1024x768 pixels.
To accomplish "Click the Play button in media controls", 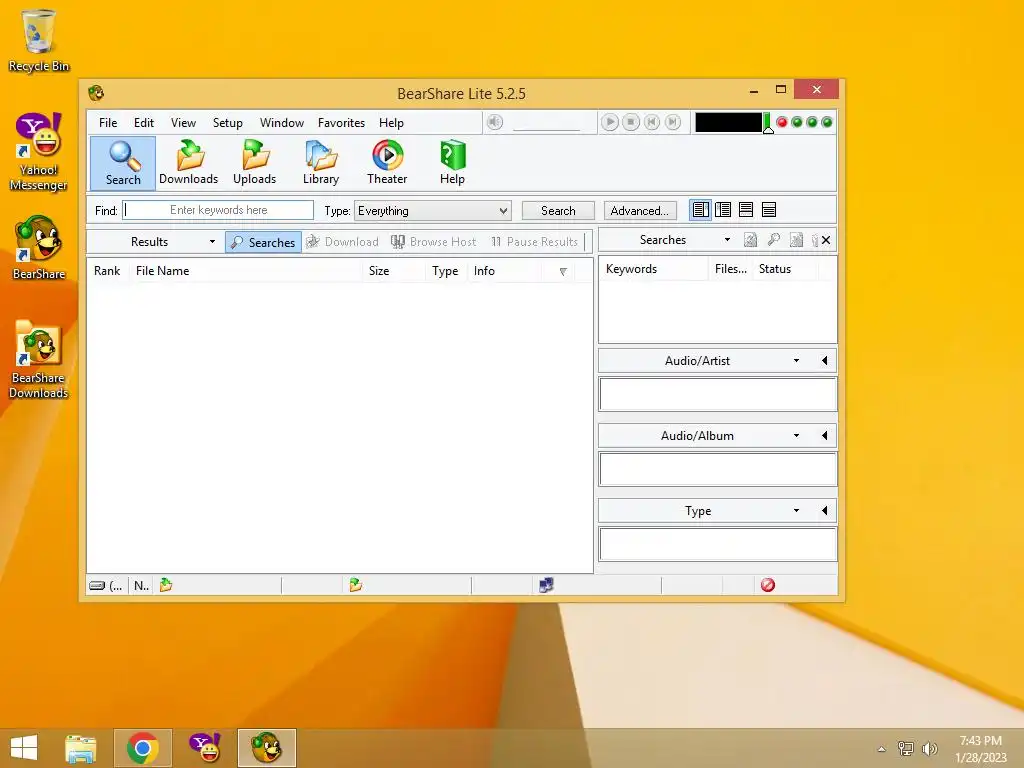I will [x=609, y=122].
